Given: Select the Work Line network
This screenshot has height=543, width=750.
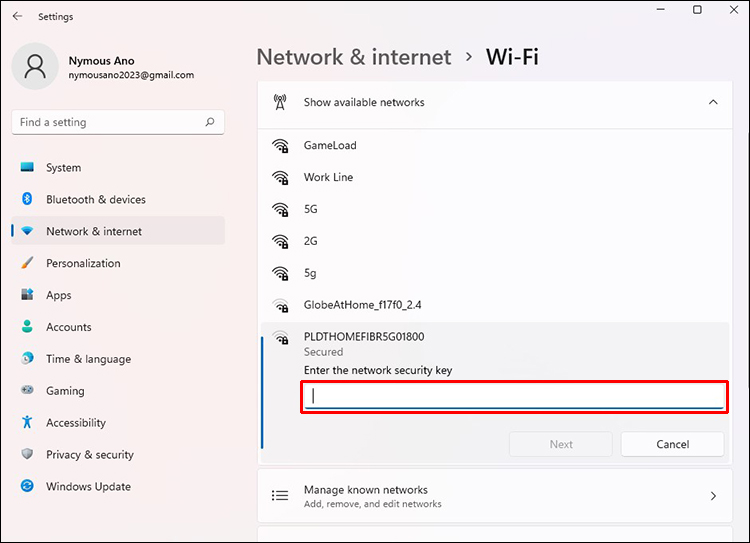Looking at the screenshot, I should click(328, 177).
